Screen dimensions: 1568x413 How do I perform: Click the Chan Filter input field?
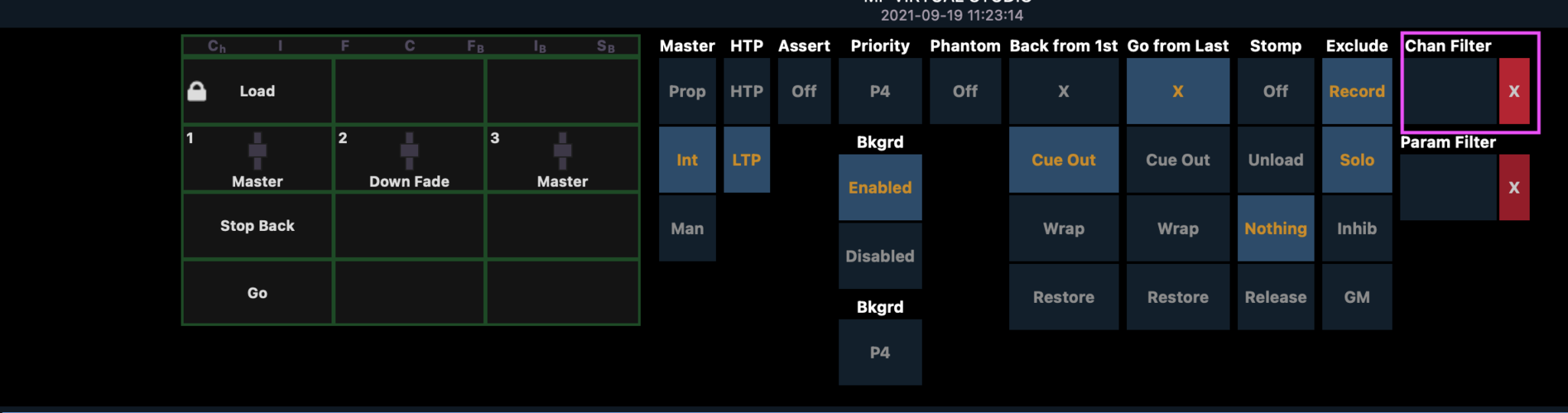point(1449,92)
